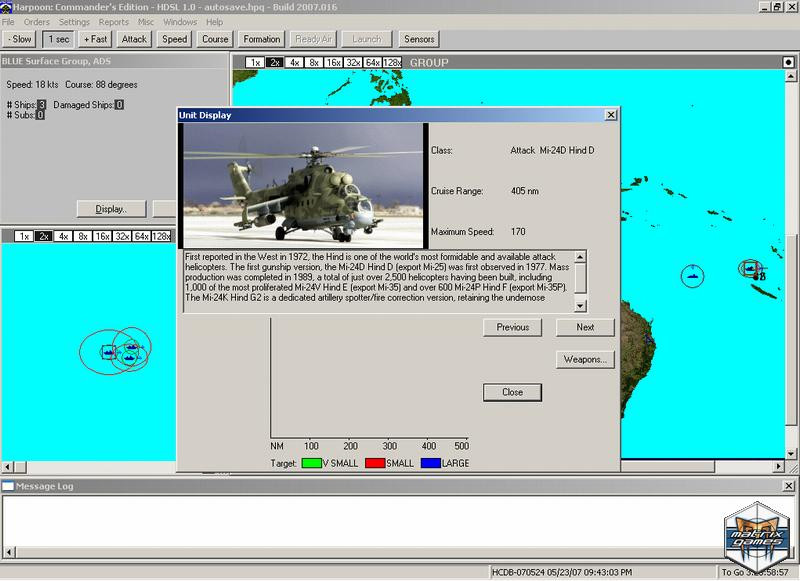800x581 pixels.
Task: Select 8x zoom in lower-left map
Action: click(x=83, y=236)
